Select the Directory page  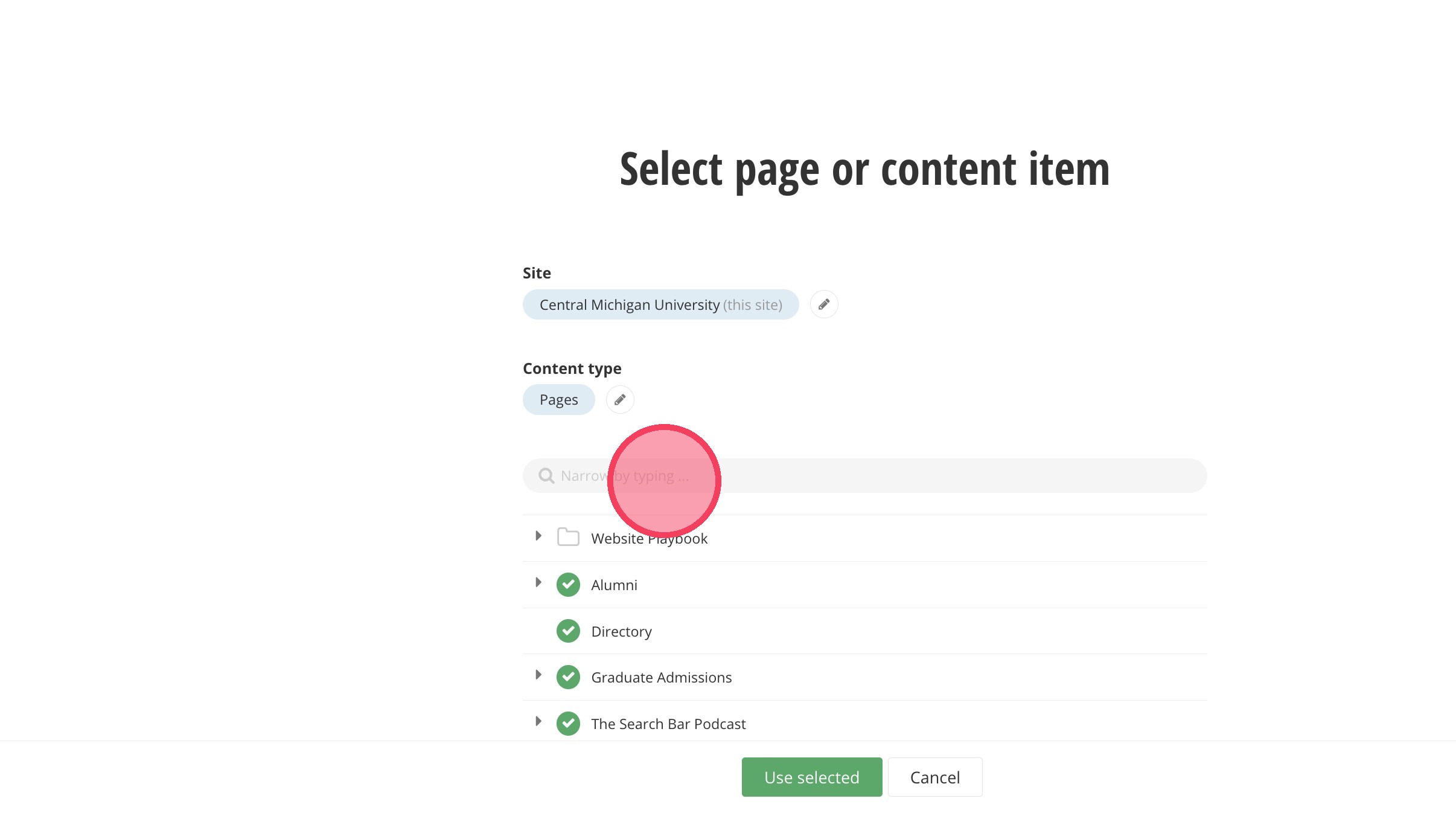pyautogui.click(x=621, y=632)
